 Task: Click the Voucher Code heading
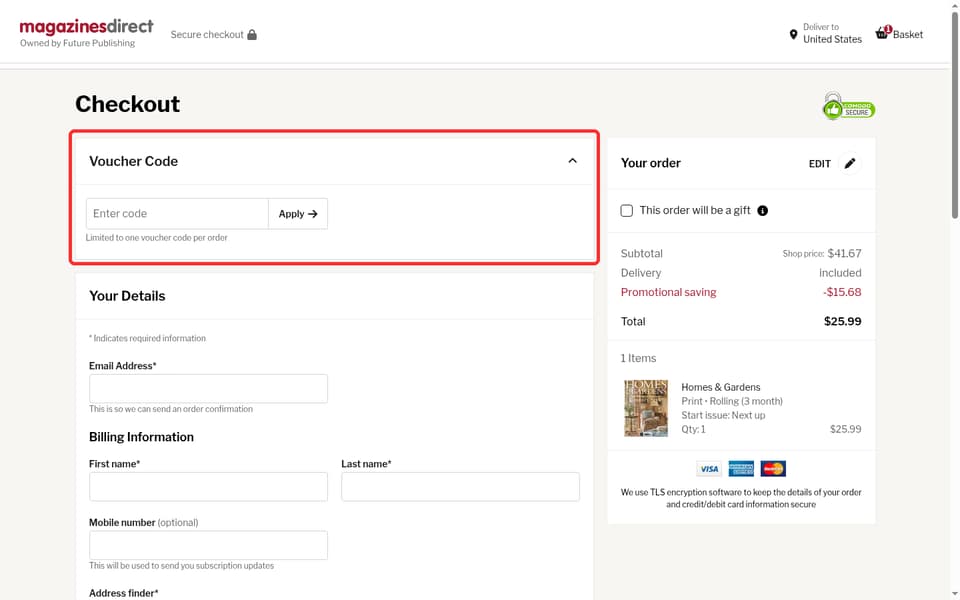133,161
